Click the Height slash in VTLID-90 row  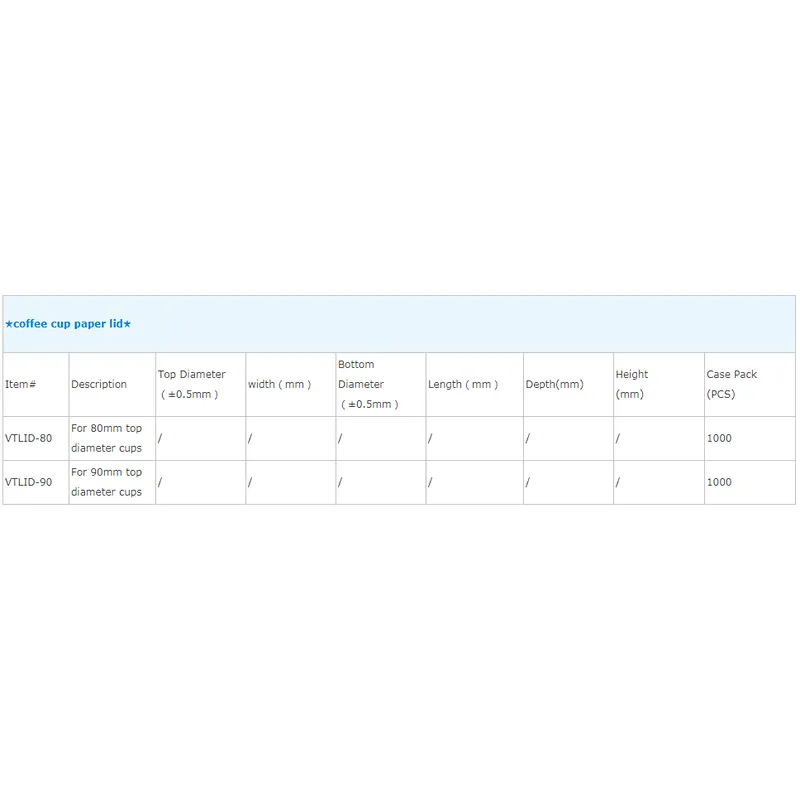tap(618, 482)
